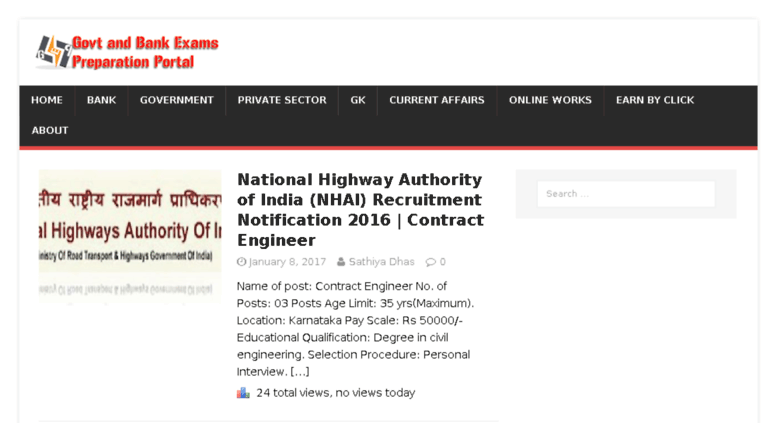The width and height of the screenshot is (777, 423).
Task: Open PRIVATE SECTOR in the navigation bar
Action: pos(282,101)
